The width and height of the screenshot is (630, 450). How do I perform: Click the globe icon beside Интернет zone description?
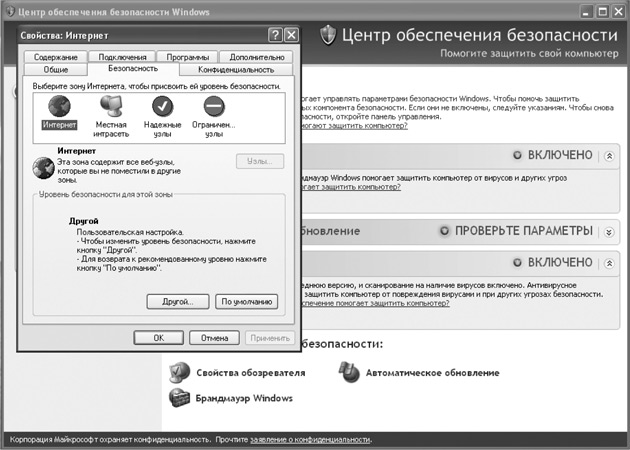43,168
